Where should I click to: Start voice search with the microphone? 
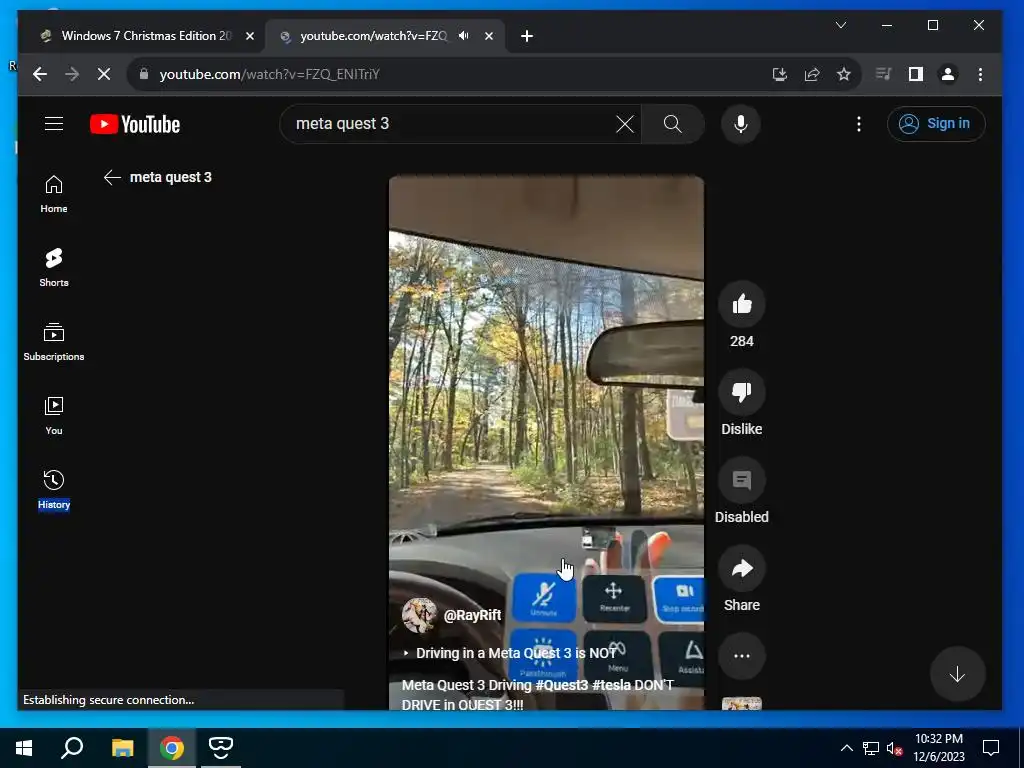741,124
